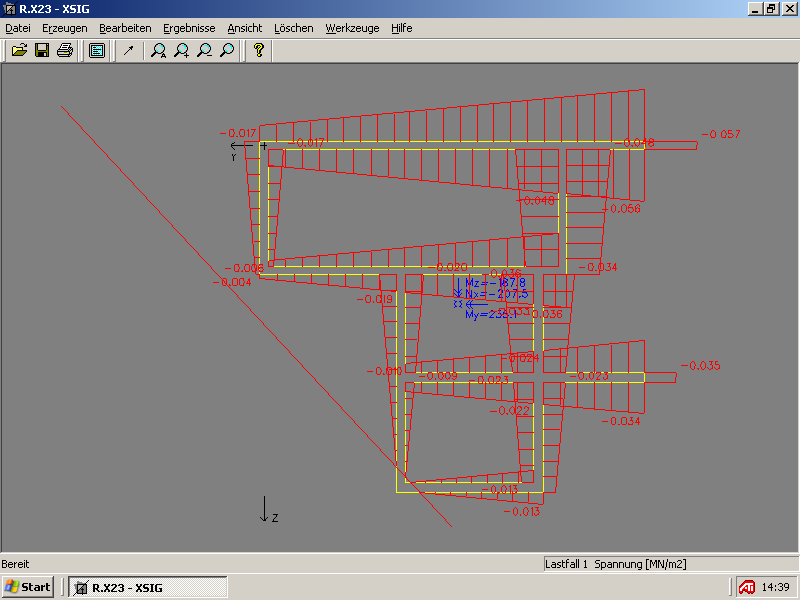Image resolution: width=800 pixels, height=600 pixels.
Task: Open the Erzeugen menu
Action: point(65,28)
